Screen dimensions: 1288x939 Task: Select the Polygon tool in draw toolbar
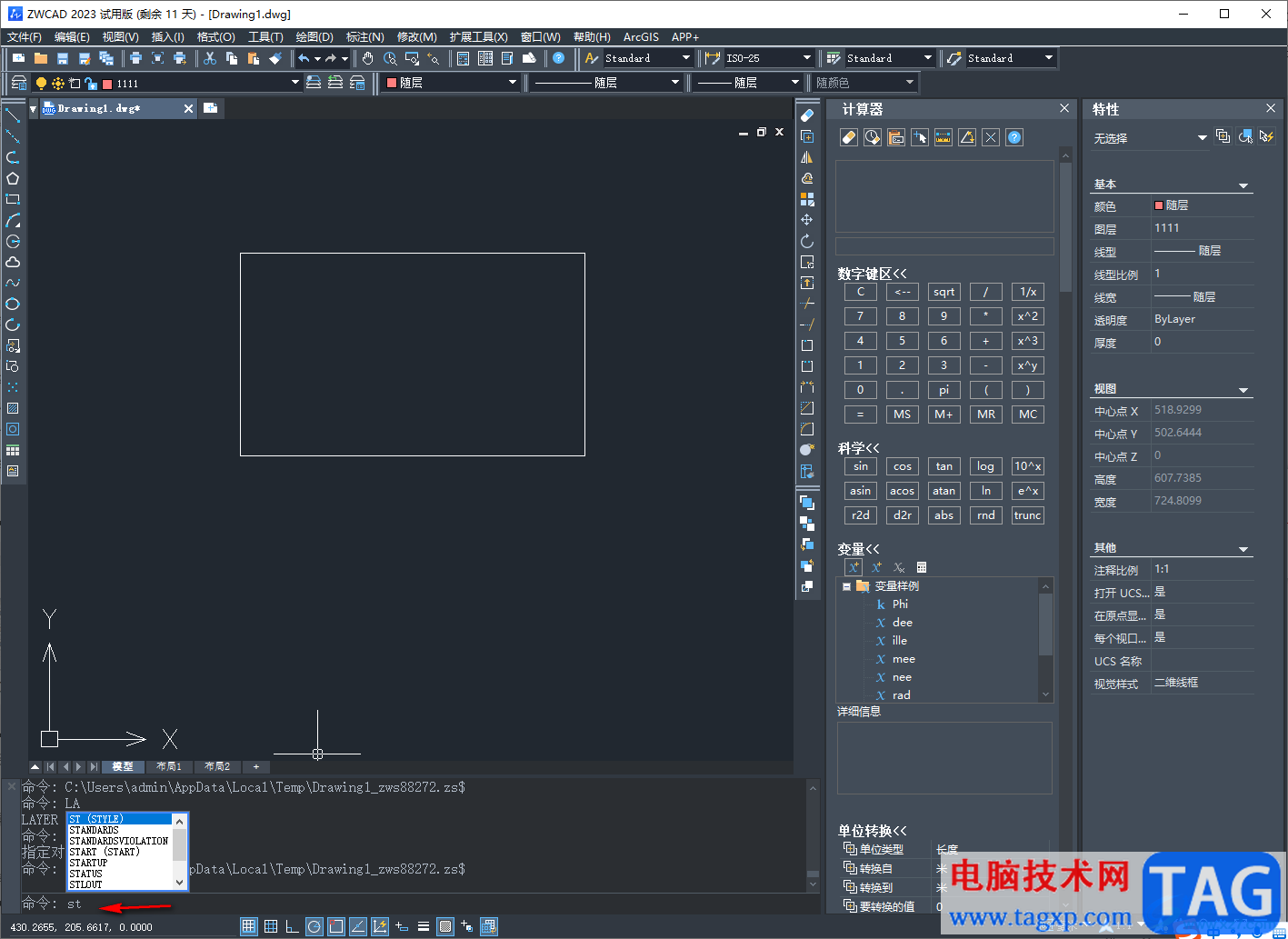tap(13, 178)
